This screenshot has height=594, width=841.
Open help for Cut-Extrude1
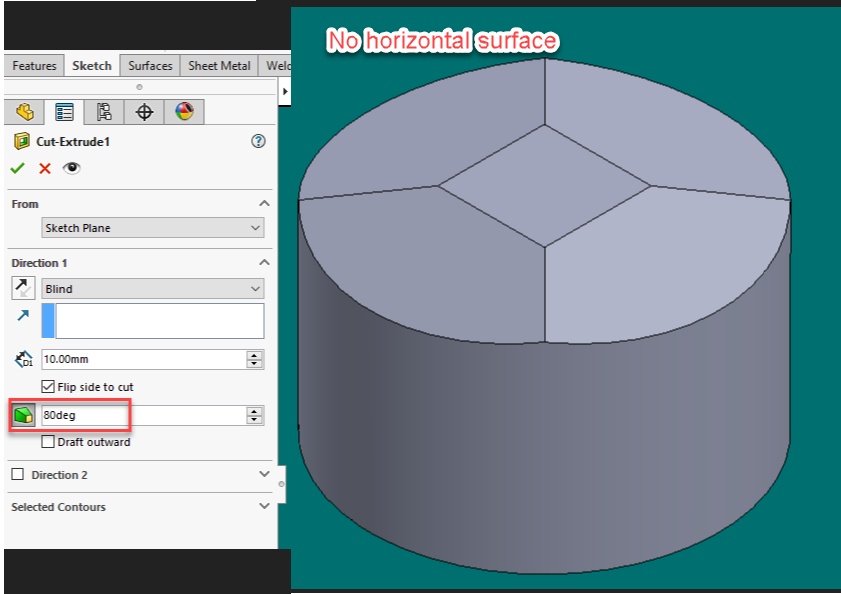pyautogui.click(x=258, y=141)
